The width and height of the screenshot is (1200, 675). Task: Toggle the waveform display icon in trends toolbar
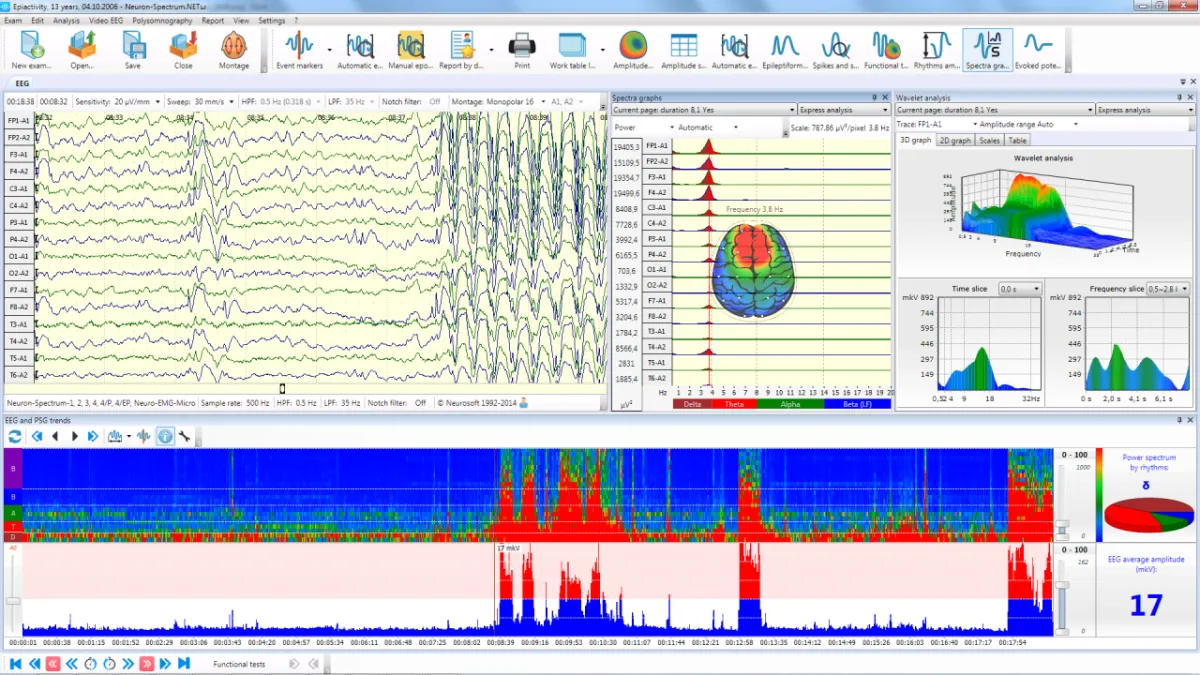click(x=144, y=437)
